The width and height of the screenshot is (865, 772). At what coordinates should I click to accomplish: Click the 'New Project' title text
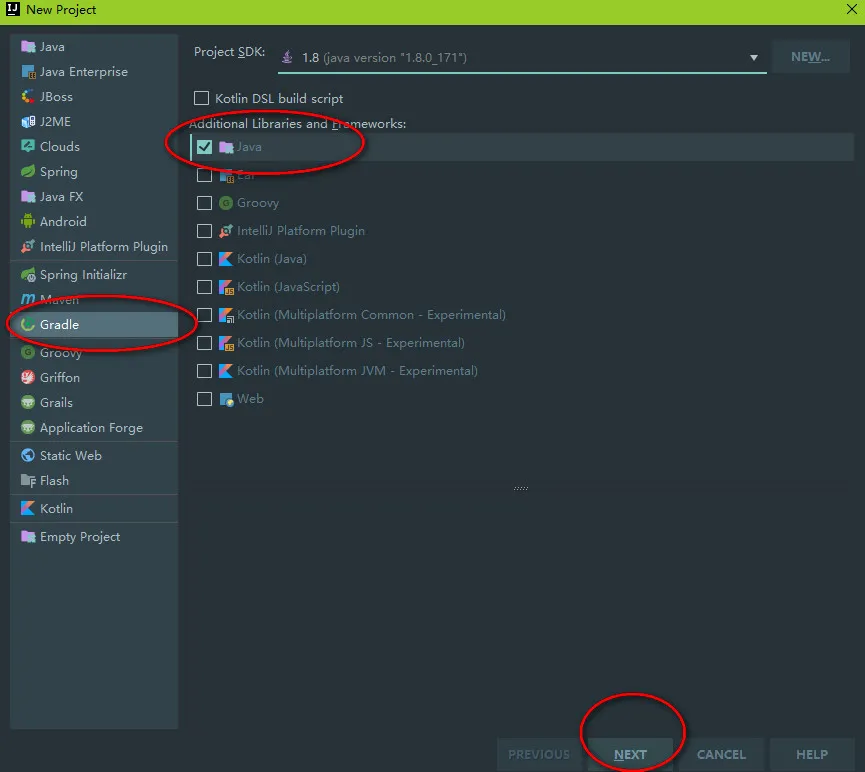(61, 9)
